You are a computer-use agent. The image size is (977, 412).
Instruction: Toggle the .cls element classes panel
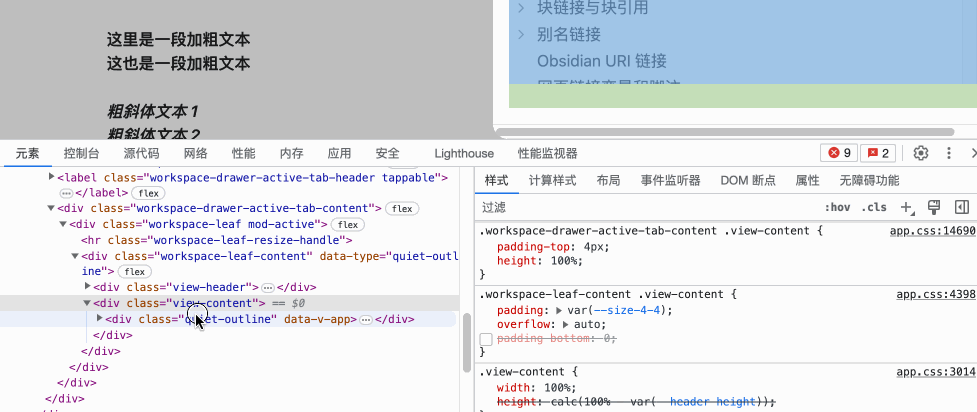pyautogui.click(x=873, y=207)
